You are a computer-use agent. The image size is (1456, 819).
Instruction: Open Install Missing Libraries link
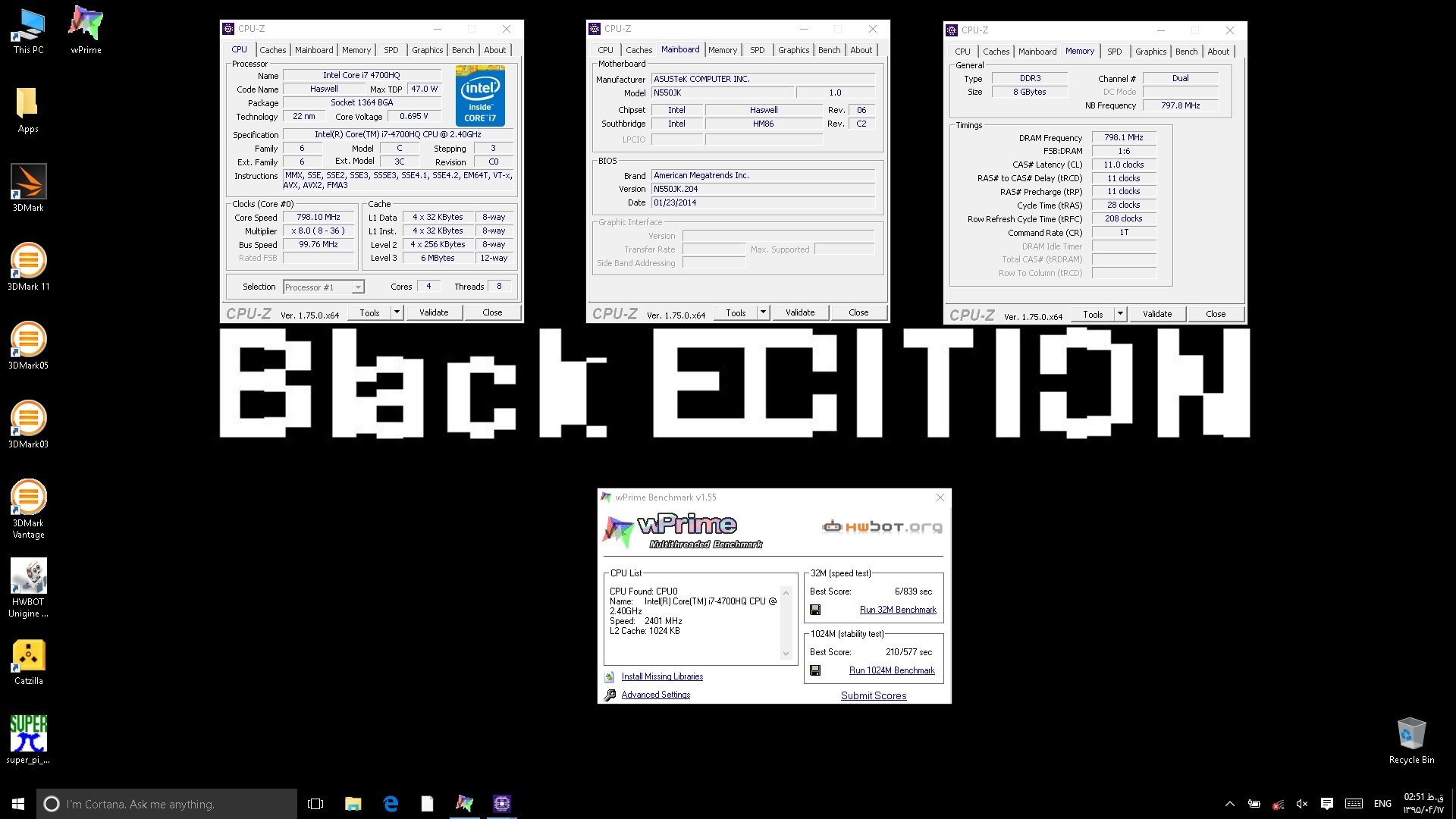point(662,676)
